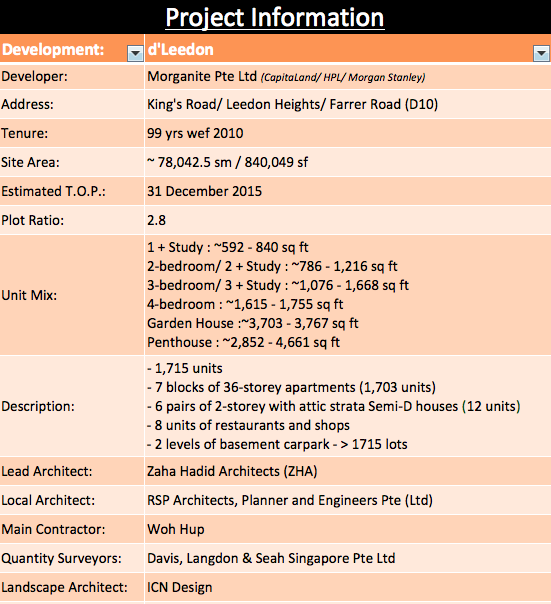Viewport: 551px width, 604px height.
Task: Select the '7 blocks of 36-storey apartments' line
Action: tap(291, 387)
